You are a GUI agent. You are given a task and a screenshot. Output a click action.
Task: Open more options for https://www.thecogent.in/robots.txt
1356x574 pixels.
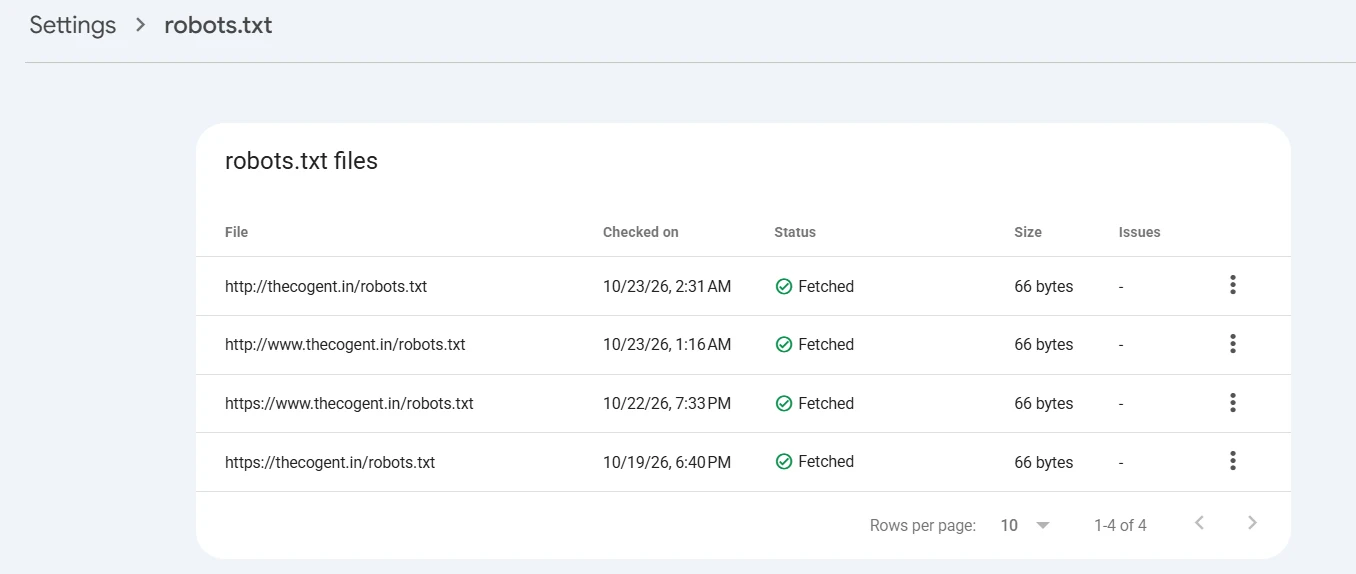click(1233, 403)
